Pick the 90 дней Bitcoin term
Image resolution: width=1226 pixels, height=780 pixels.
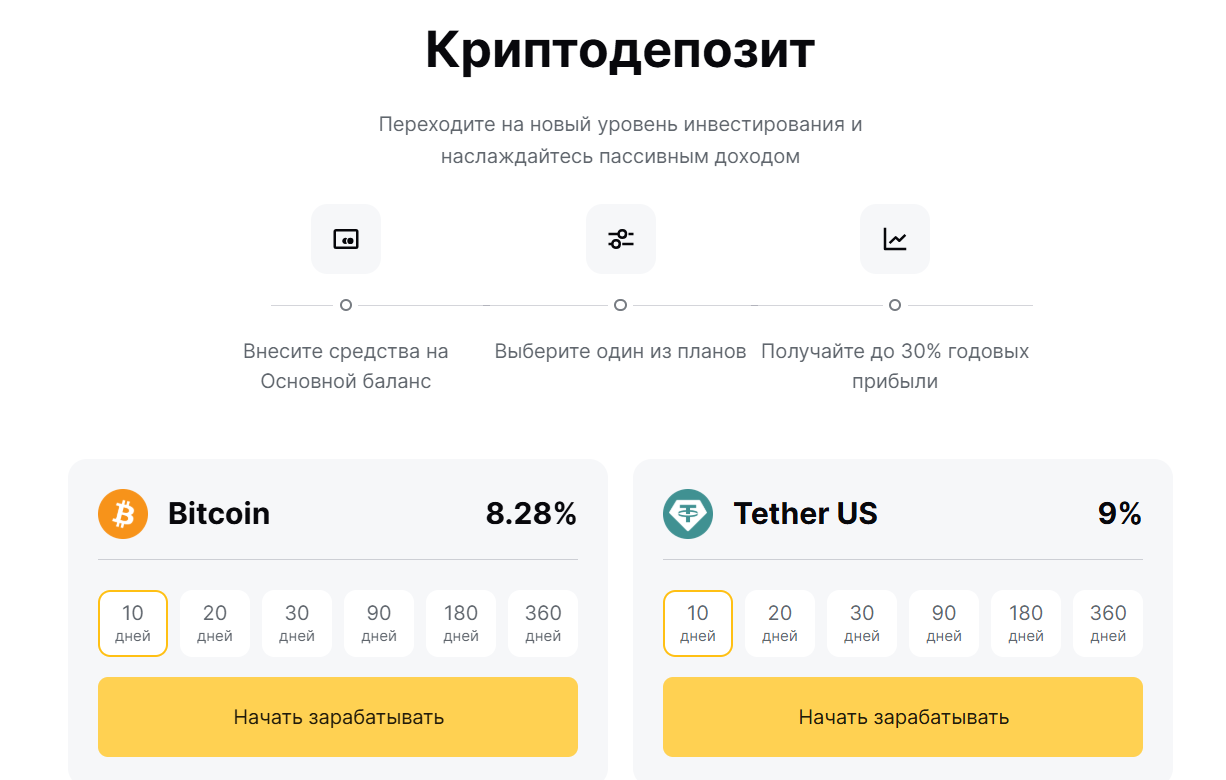(x=378, y=622)
